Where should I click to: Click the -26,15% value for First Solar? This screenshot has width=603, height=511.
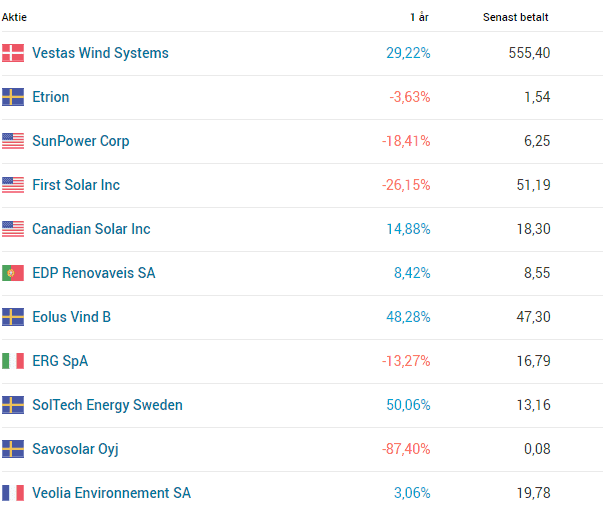coord(406,185)
